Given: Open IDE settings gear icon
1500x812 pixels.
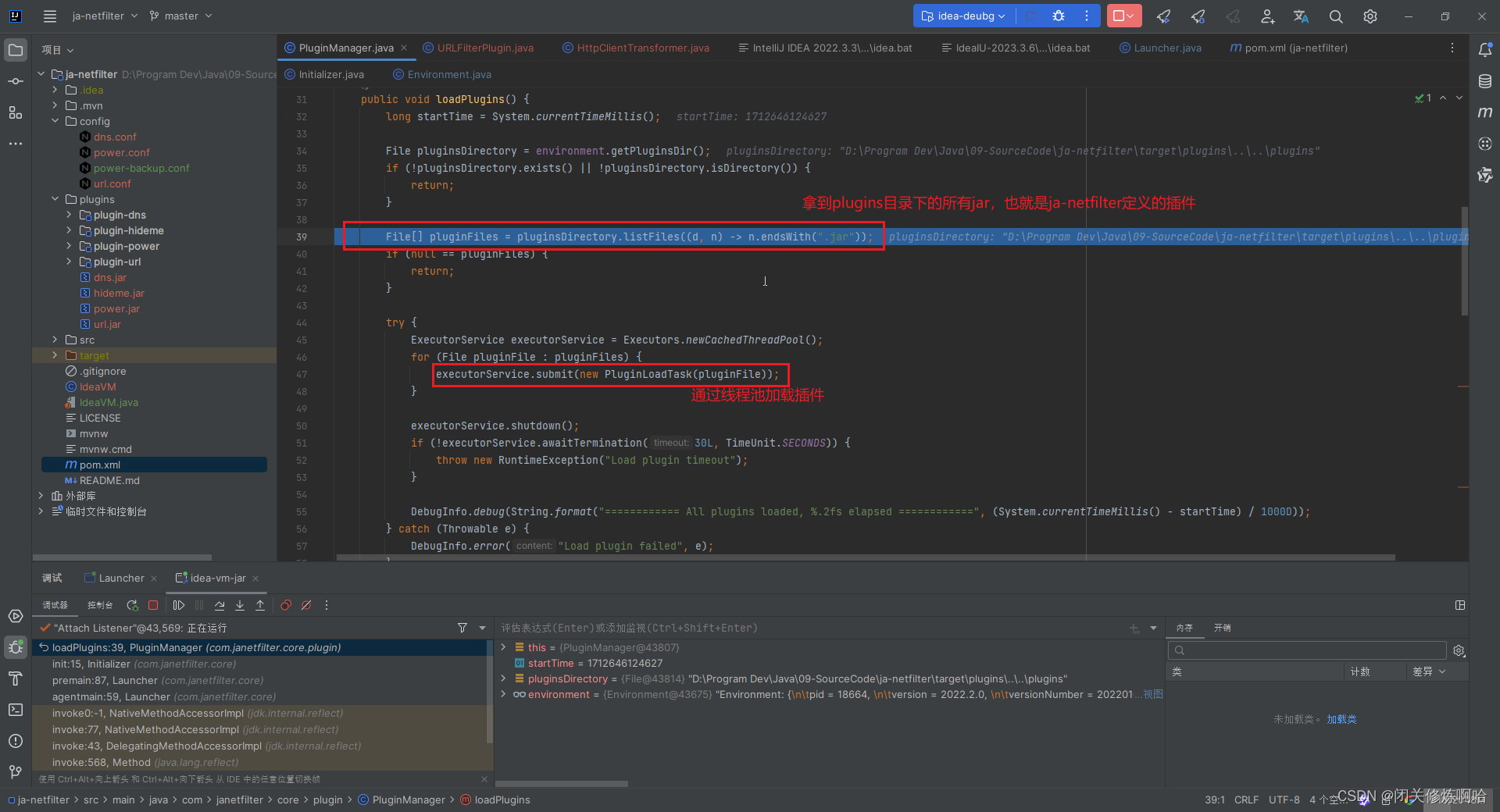Looking at the screenshot, I should pos(1370,16).
